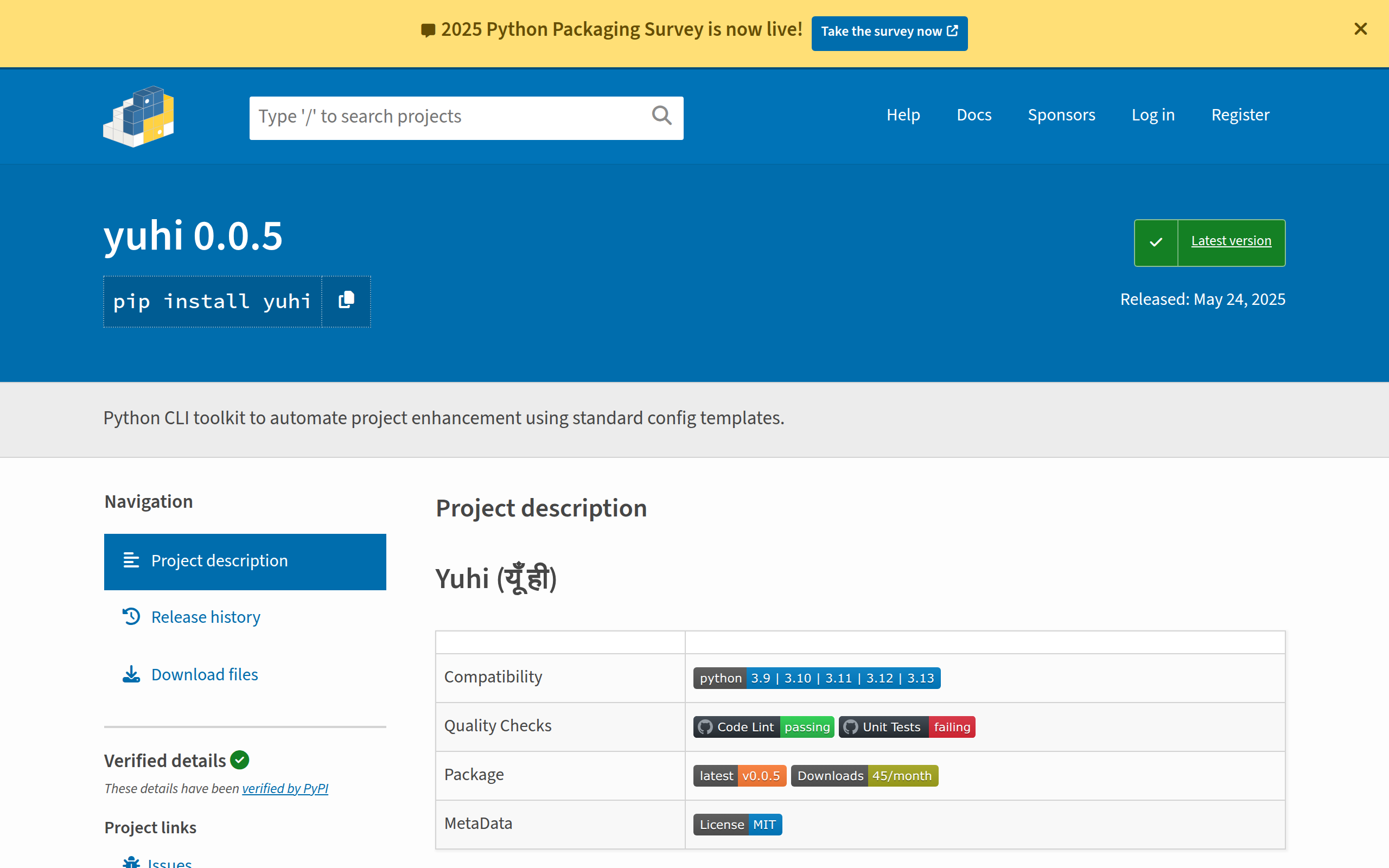Open the Code Lint passing badge

tap(763, 727)
